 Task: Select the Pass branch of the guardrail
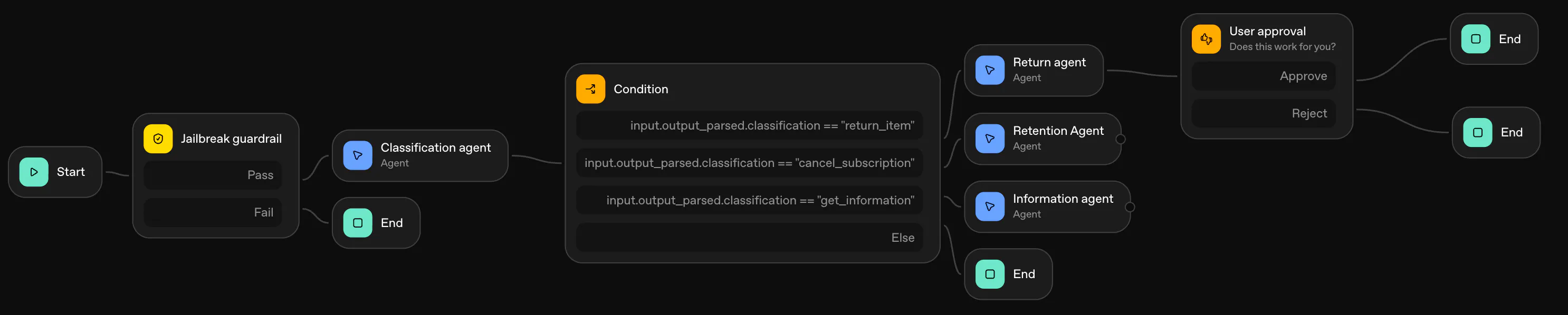pyautogui.click(x=213, y=175)
